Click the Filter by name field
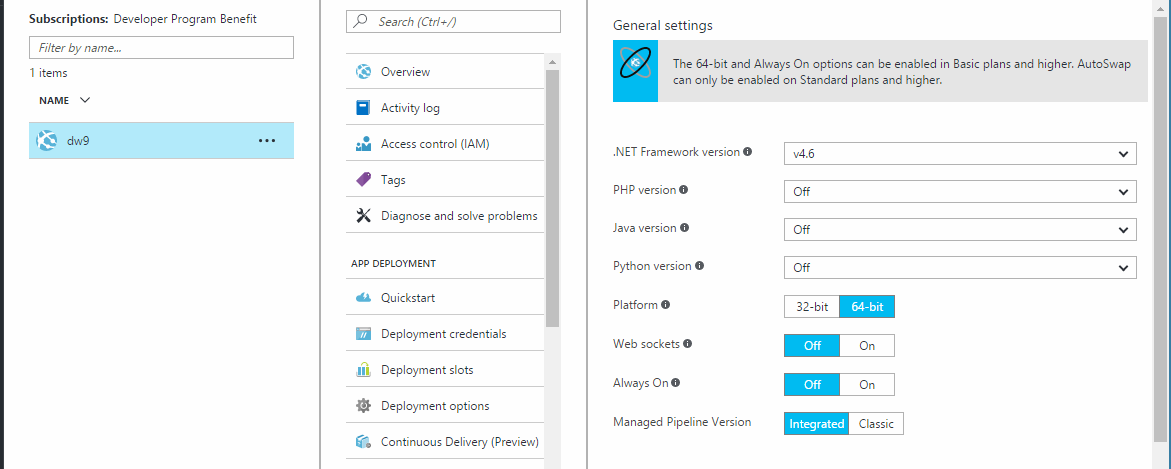The height and width of the screenshot is (469, 1171). click(161, 47)
